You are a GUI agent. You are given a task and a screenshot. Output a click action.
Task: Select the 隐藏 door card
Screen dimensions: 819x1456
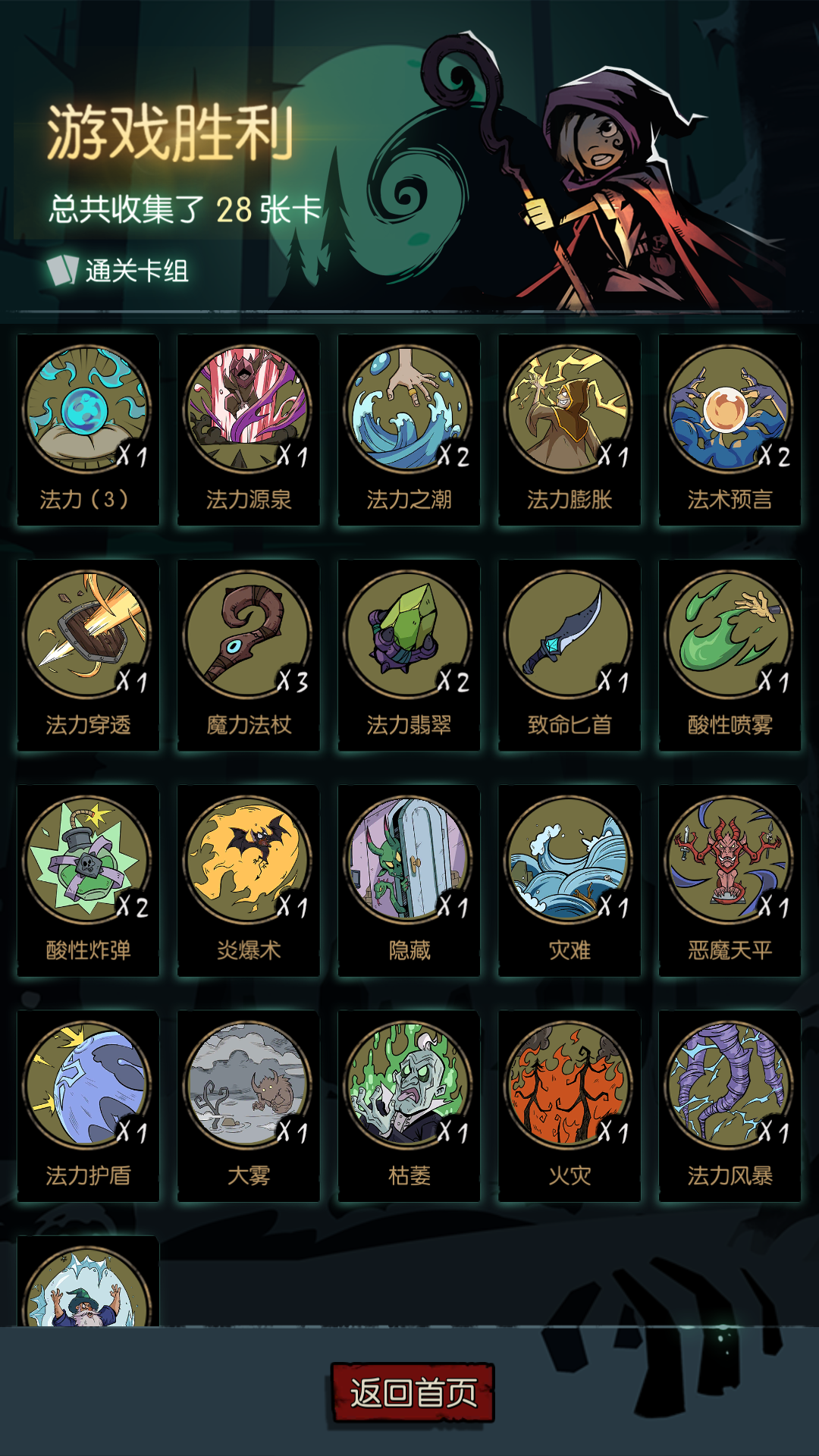click(x=409, y=880)
